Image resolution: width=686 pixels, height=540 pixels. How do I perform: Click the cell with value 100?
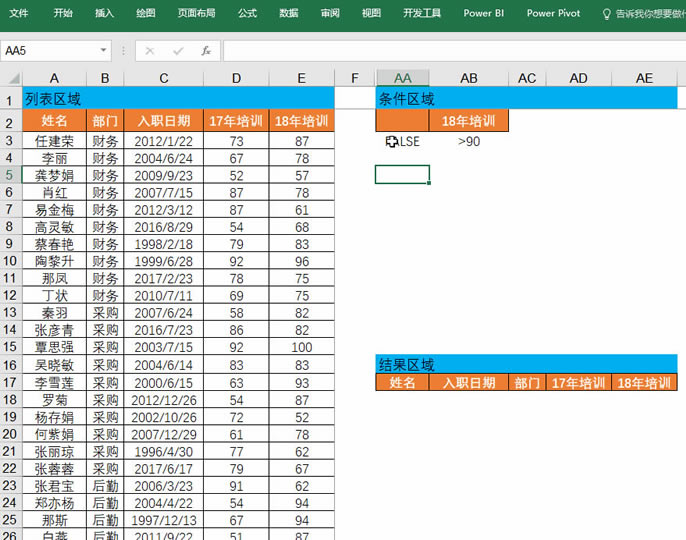pos(301,347)
